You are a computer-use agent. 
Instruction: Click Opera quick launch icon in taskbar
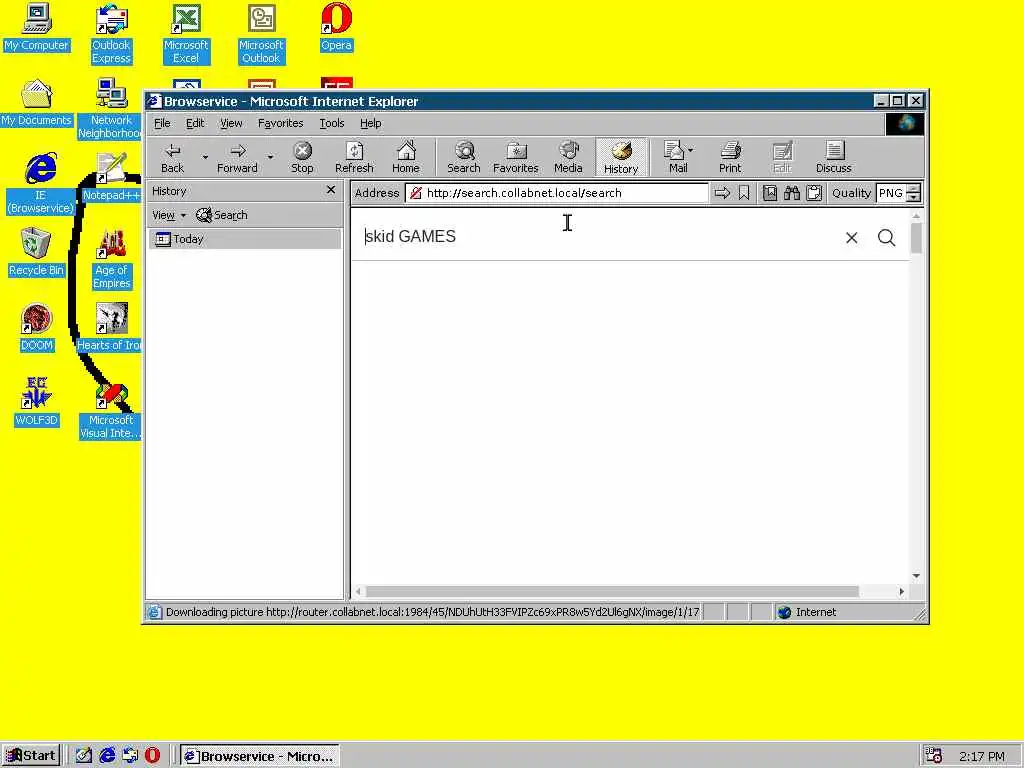tap(152, 756)
